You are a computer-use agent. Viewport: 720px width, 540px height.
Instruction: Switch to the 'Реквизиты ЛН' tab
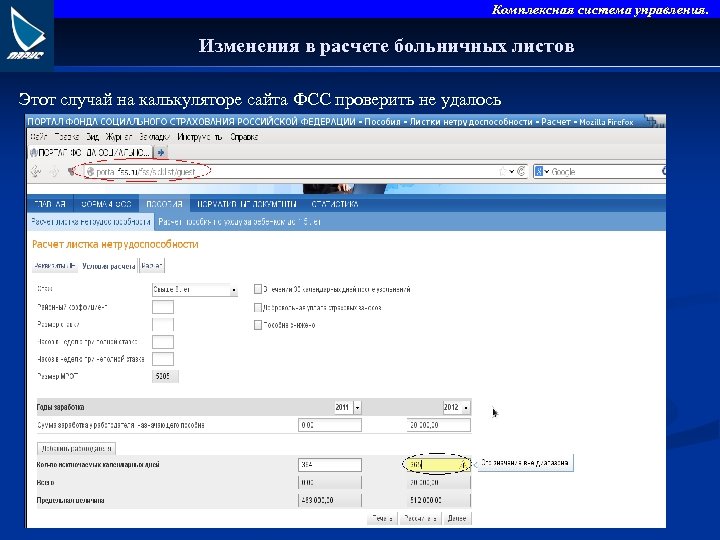coord(55,266)
